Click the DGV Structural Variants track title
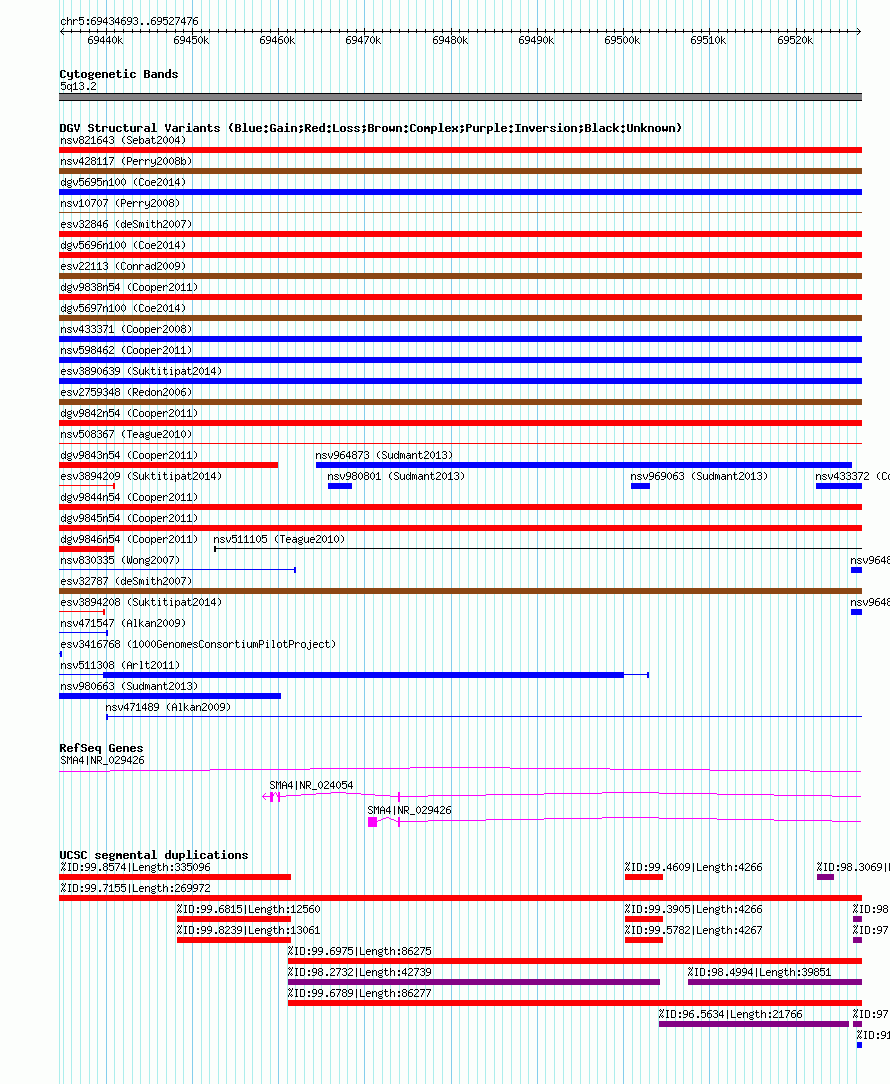 coord(371,128)
